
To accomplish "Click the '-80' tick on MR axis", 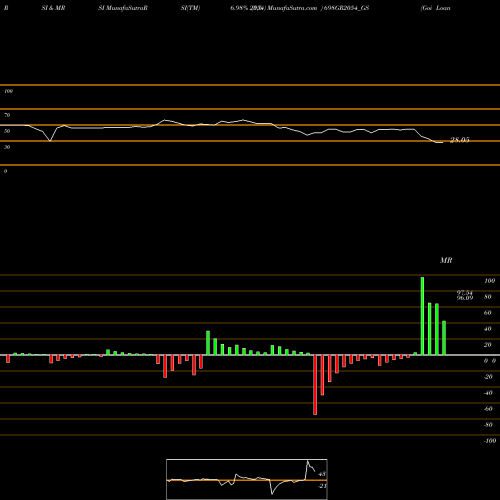I will pyautogui.click(x=488, y=425).
